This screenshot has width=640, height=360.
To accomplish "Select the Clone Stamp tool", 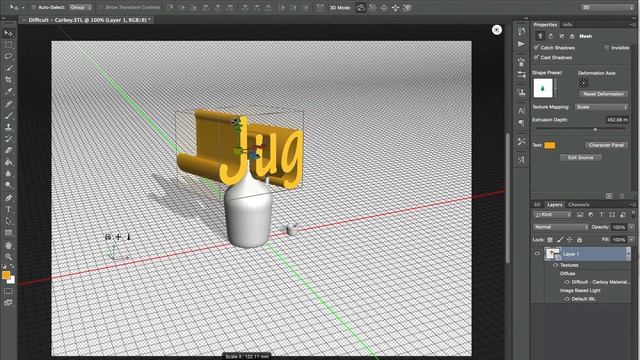I will coord(9,127).
